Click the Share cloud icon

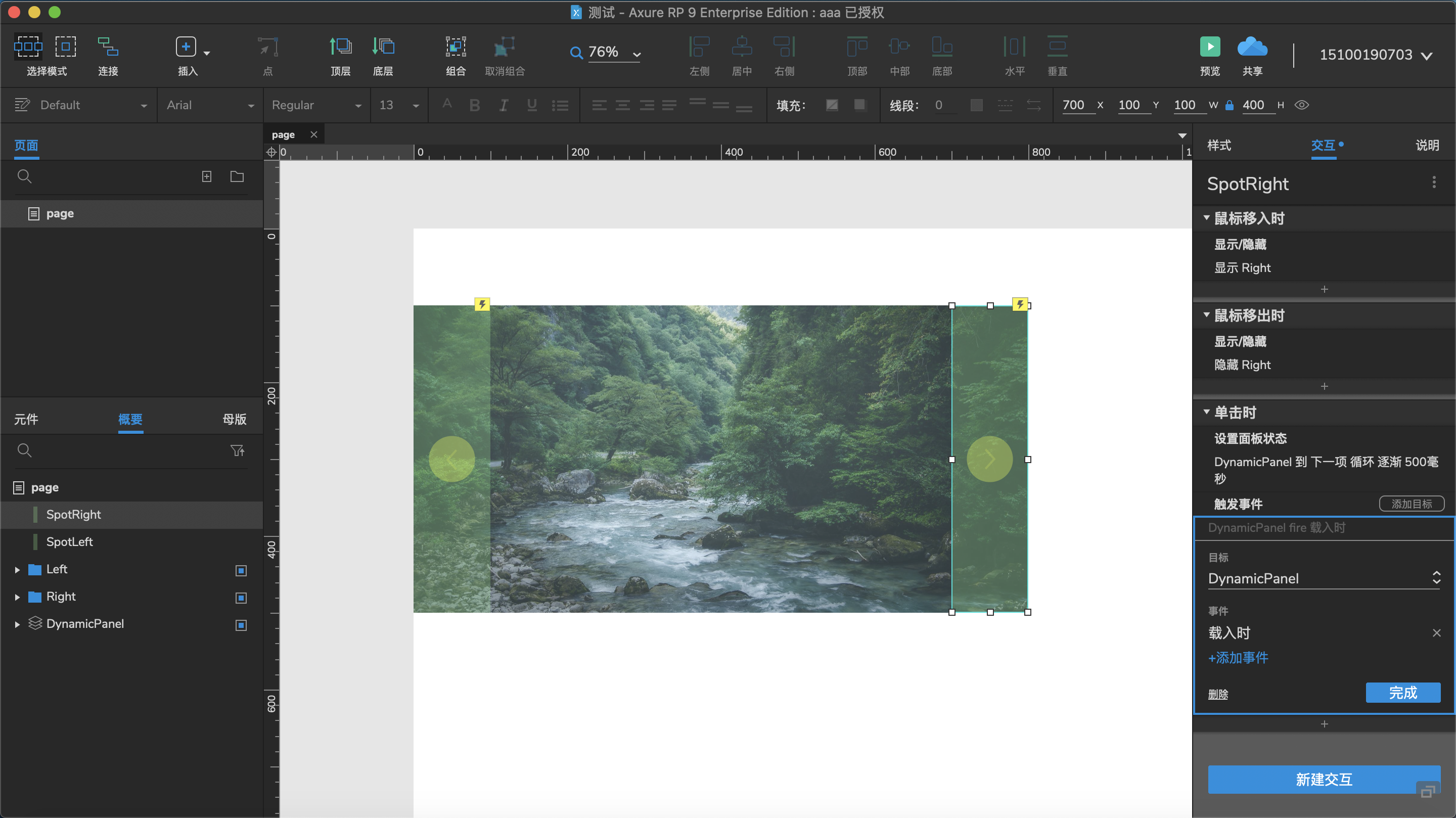[x=1252, y=47]
